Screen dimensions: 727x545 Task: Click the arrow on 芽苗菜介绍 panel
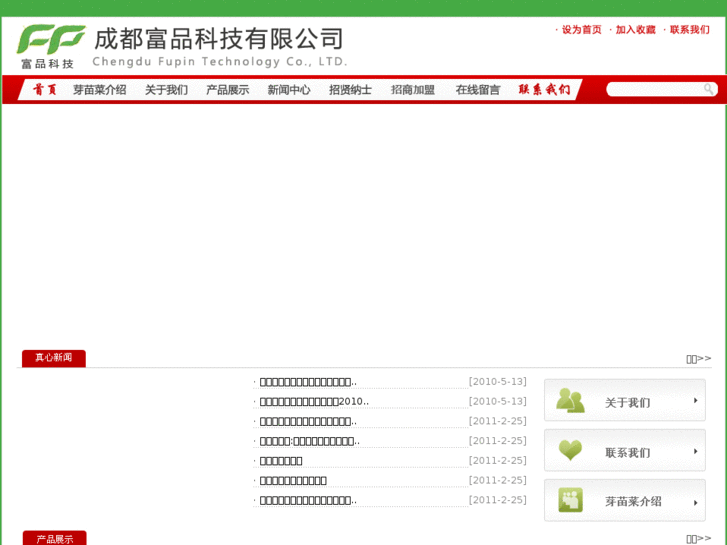[x=695, y=502]
